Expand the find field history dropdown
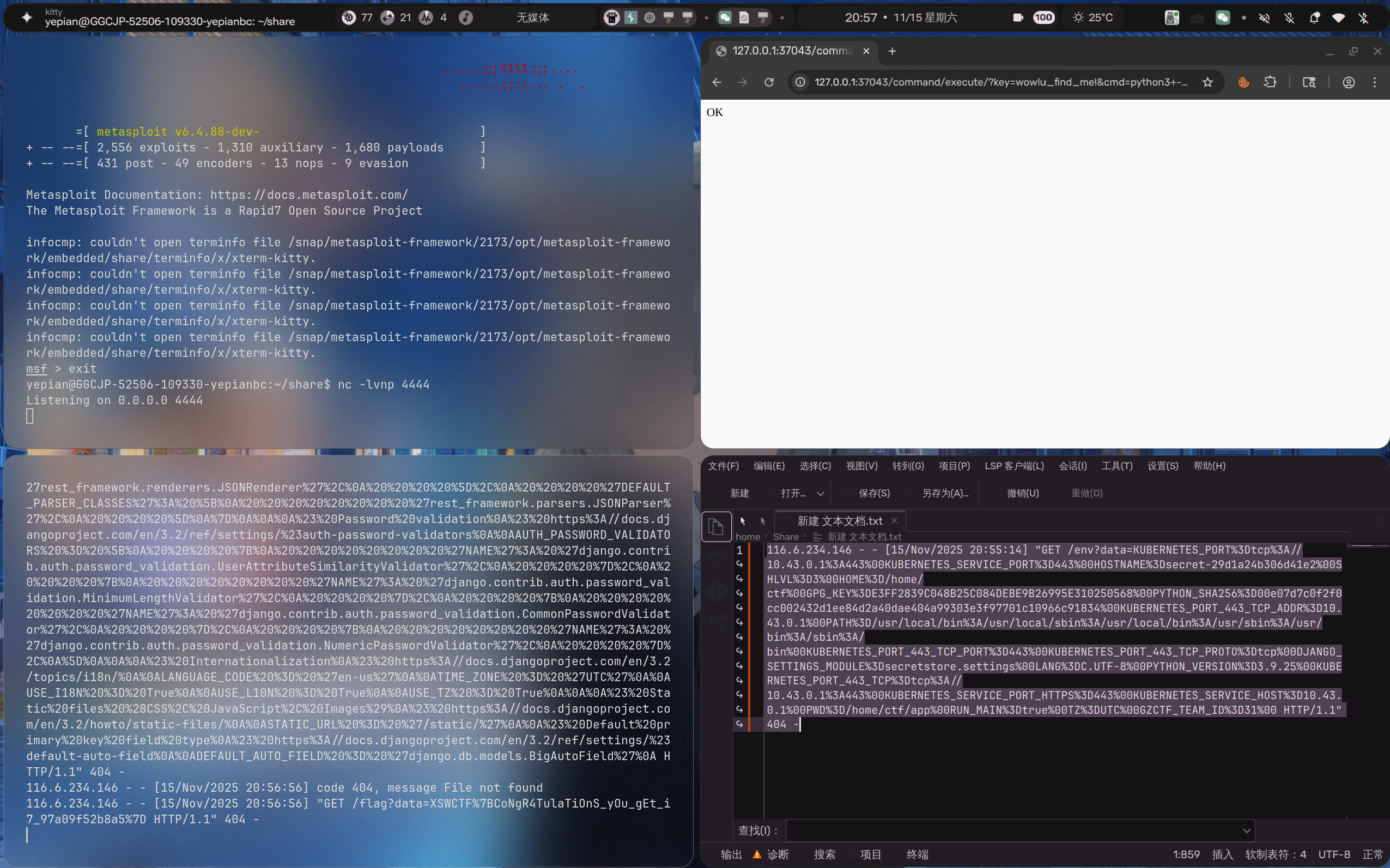This screenshot has width=1390, height=868. pyautogui.click(x=1247, y=831)
